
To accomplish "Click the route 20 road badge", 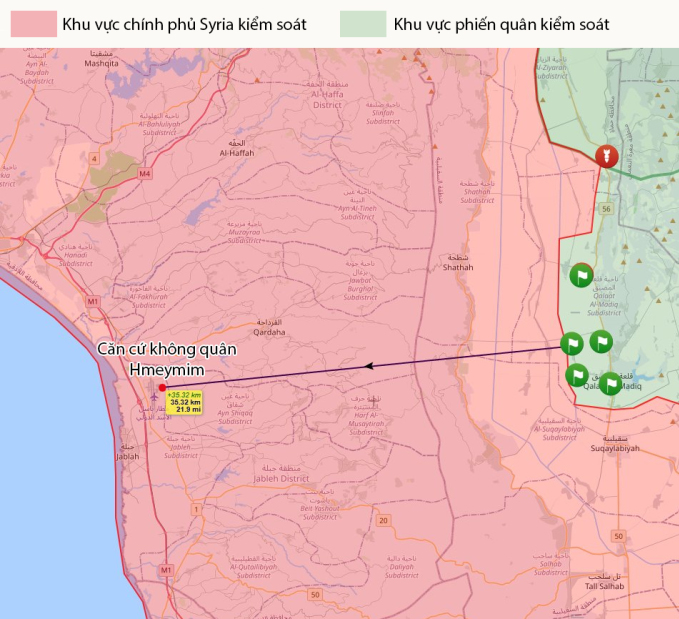I will pyautogui.click(x=383, y=520).
